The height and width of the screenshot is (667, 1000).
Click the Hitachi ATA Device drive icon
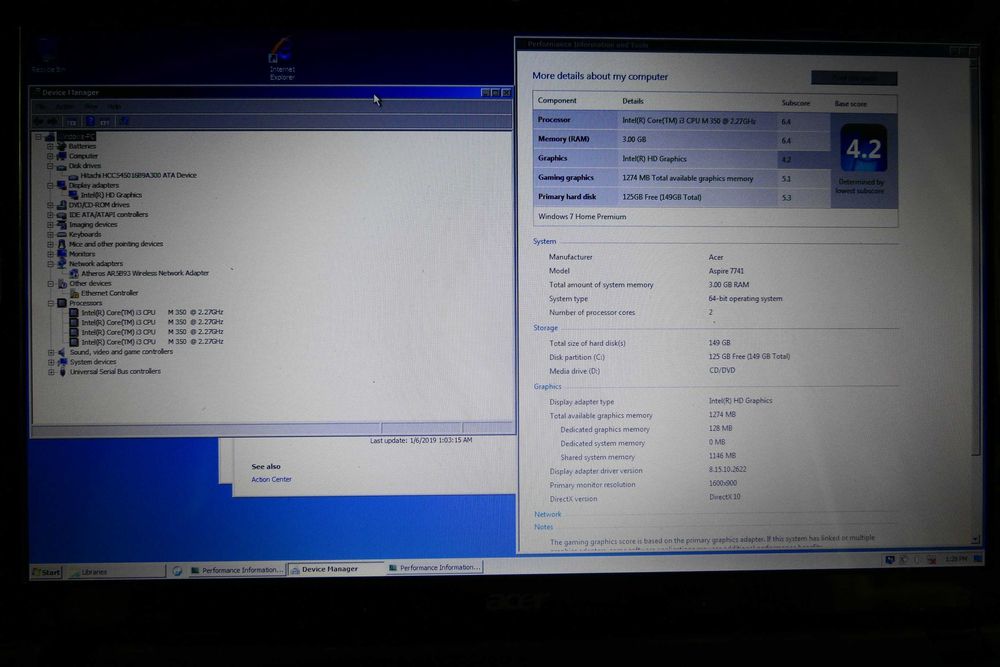tap(73, 176)
